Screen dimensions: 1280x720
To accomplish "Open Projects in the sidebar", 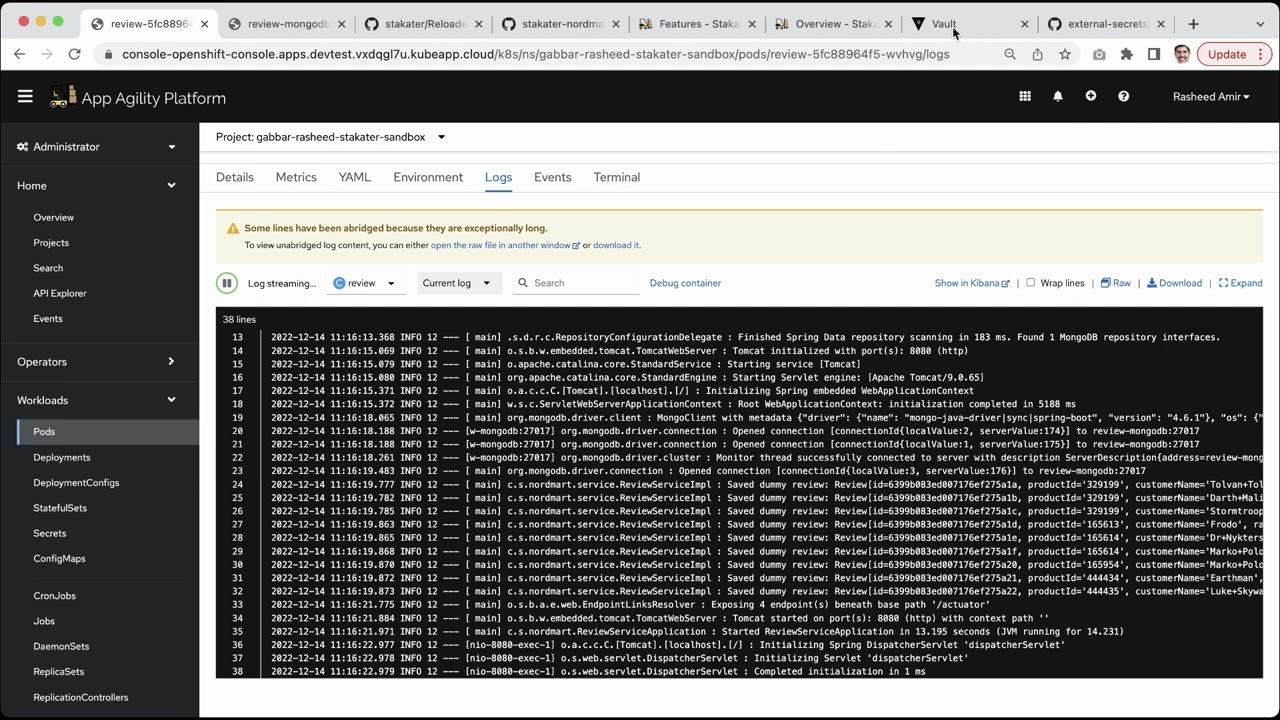I will tap(51, 243).
